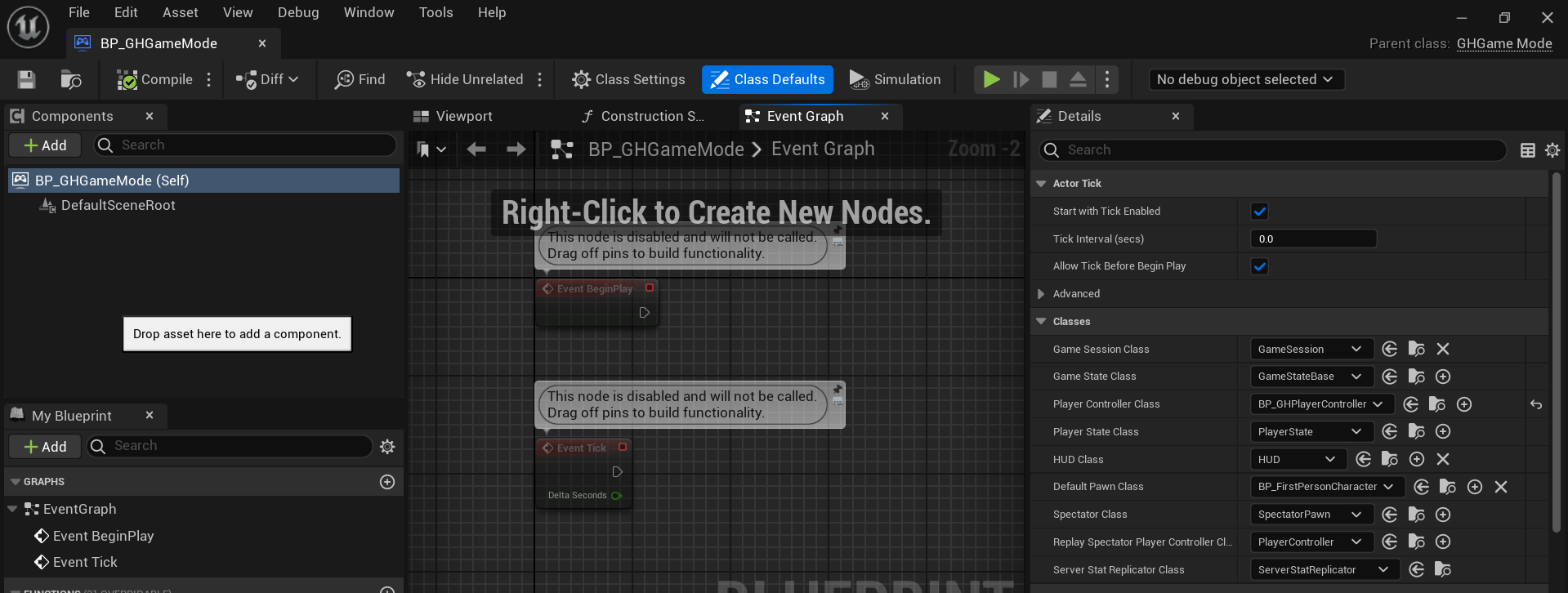Open the Diff dropdown
The height and width of the screenshot is (593, 1568).
click(x=267, y=79)
